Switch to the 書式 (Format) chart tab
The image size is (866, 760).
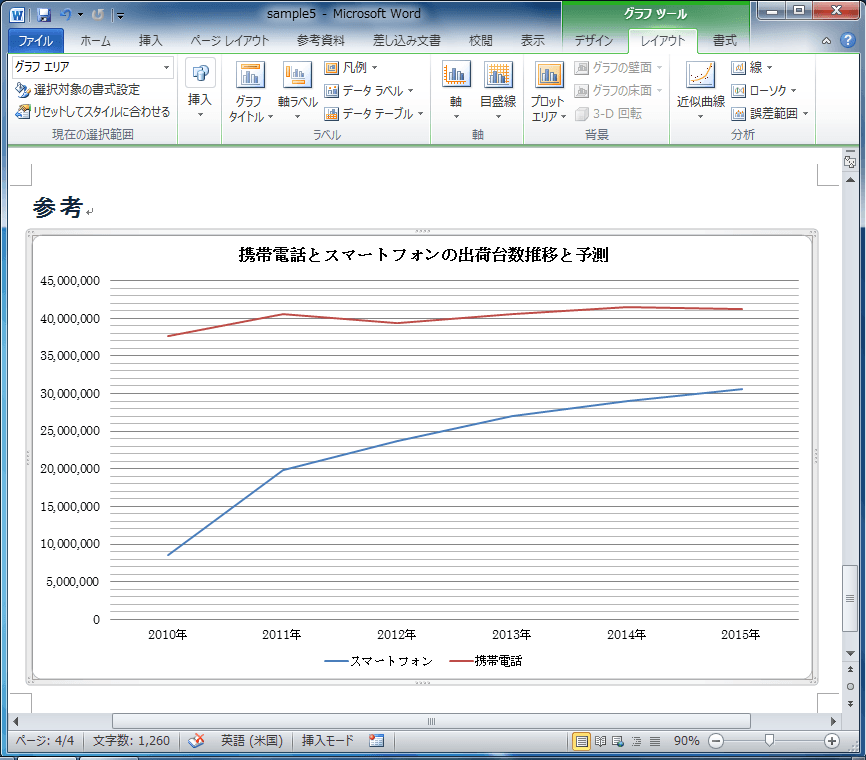[725, 40]
